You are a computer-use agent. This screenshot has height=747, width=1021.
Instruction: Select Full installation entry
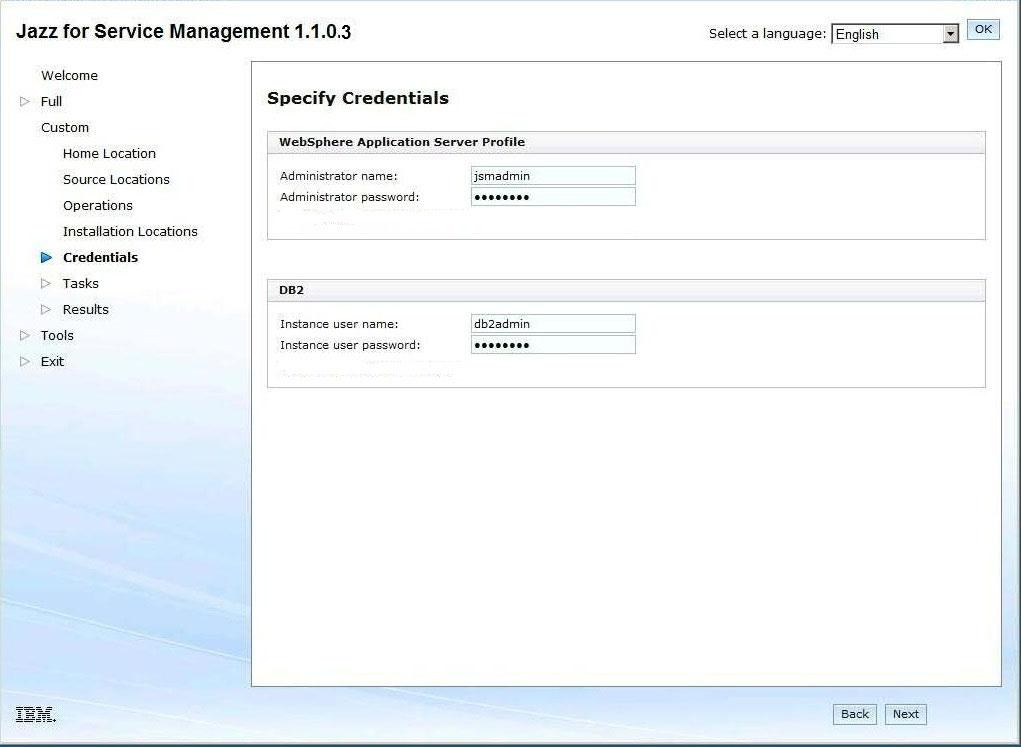pyautogui.click(x=51, y=102)
